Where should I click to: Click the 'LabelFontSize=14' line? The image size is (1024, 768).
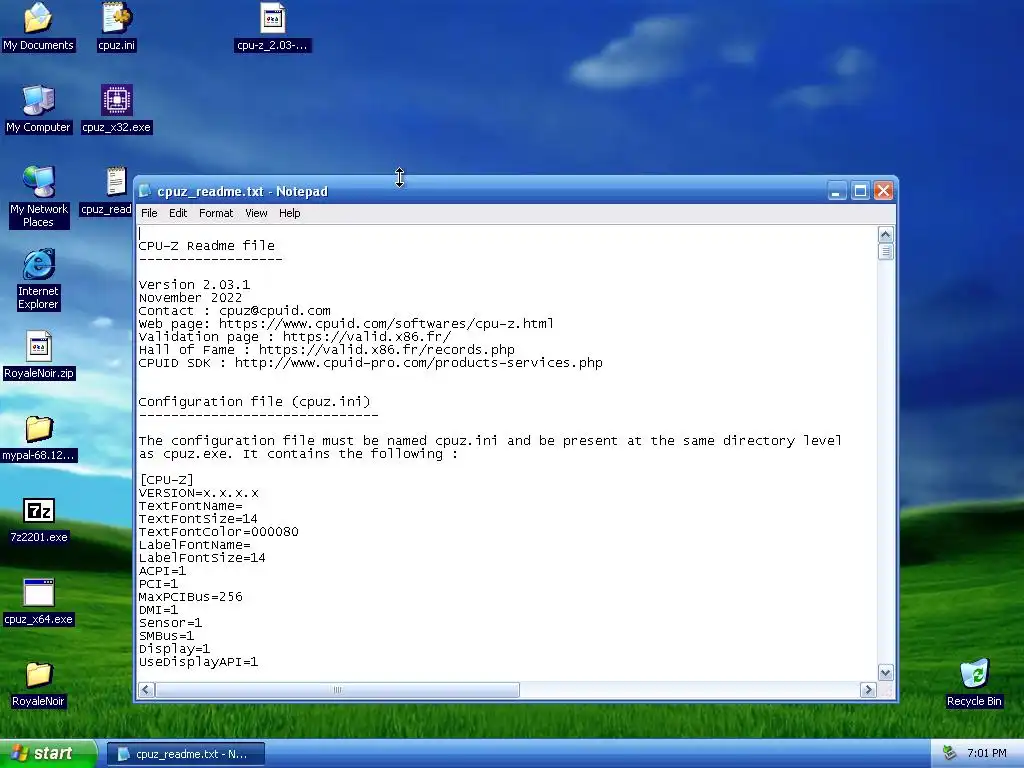[x=202, y=558]
